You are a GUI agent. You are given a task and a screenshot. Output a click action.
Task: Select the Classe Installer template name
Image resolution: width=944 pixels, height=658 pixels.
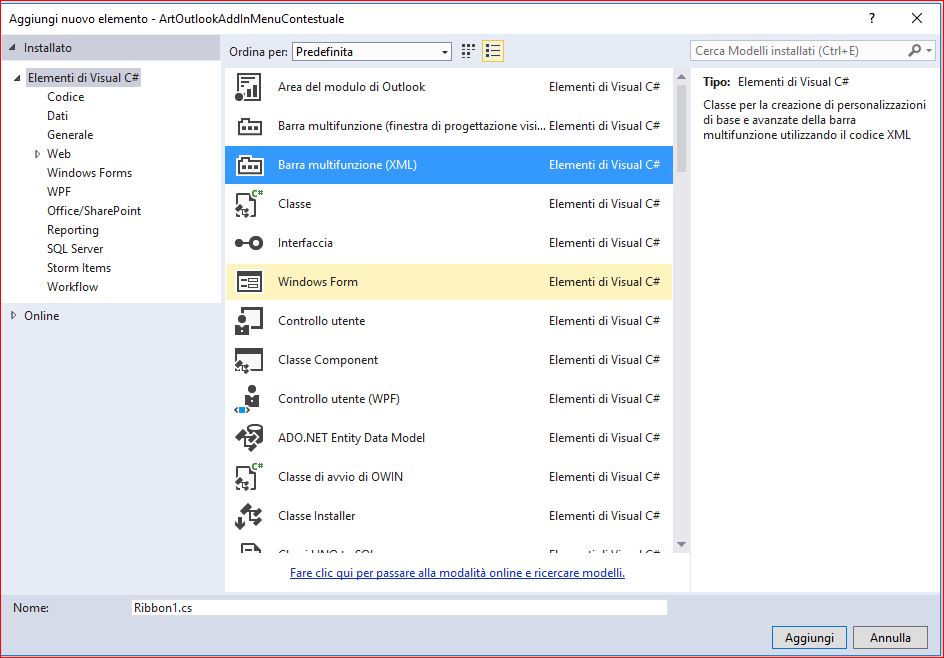317,516
